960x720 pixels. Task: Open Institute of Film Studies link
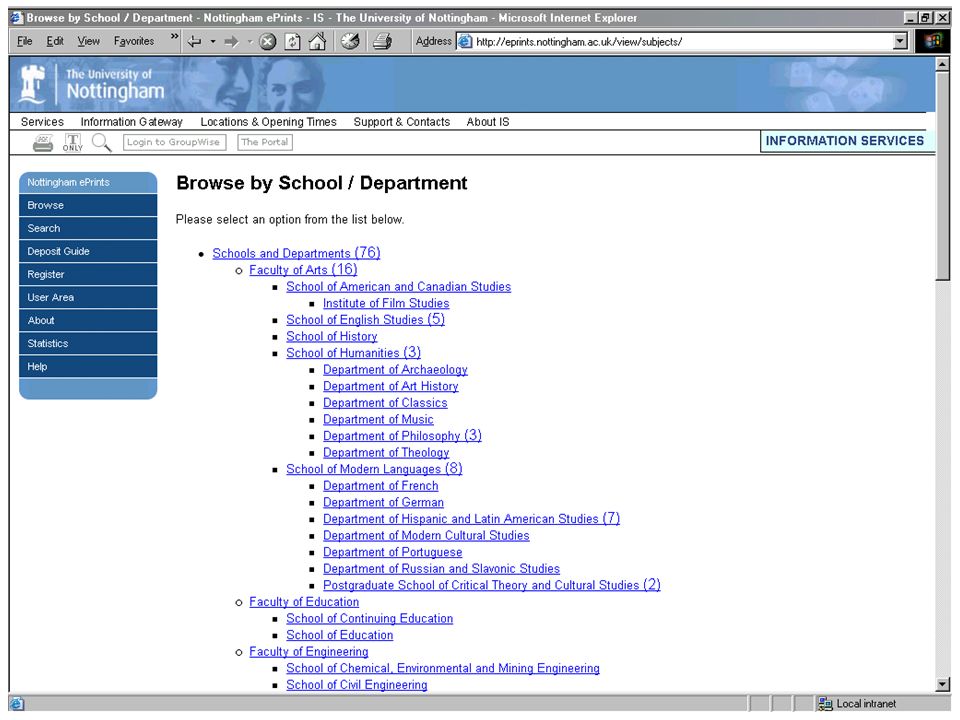click(x=386, y=303)
